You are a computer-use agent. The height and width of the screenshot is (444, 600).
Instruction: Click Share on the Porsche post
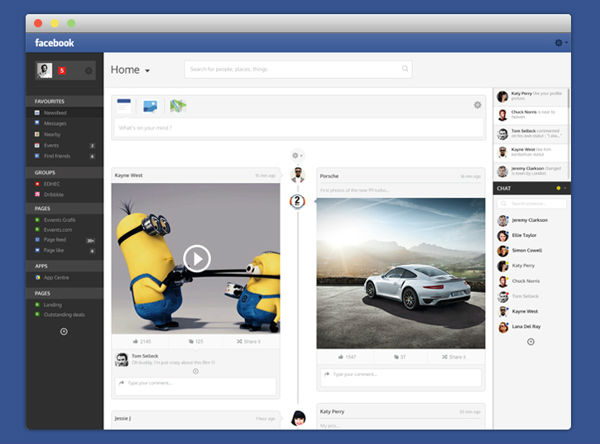coord(453,356)
